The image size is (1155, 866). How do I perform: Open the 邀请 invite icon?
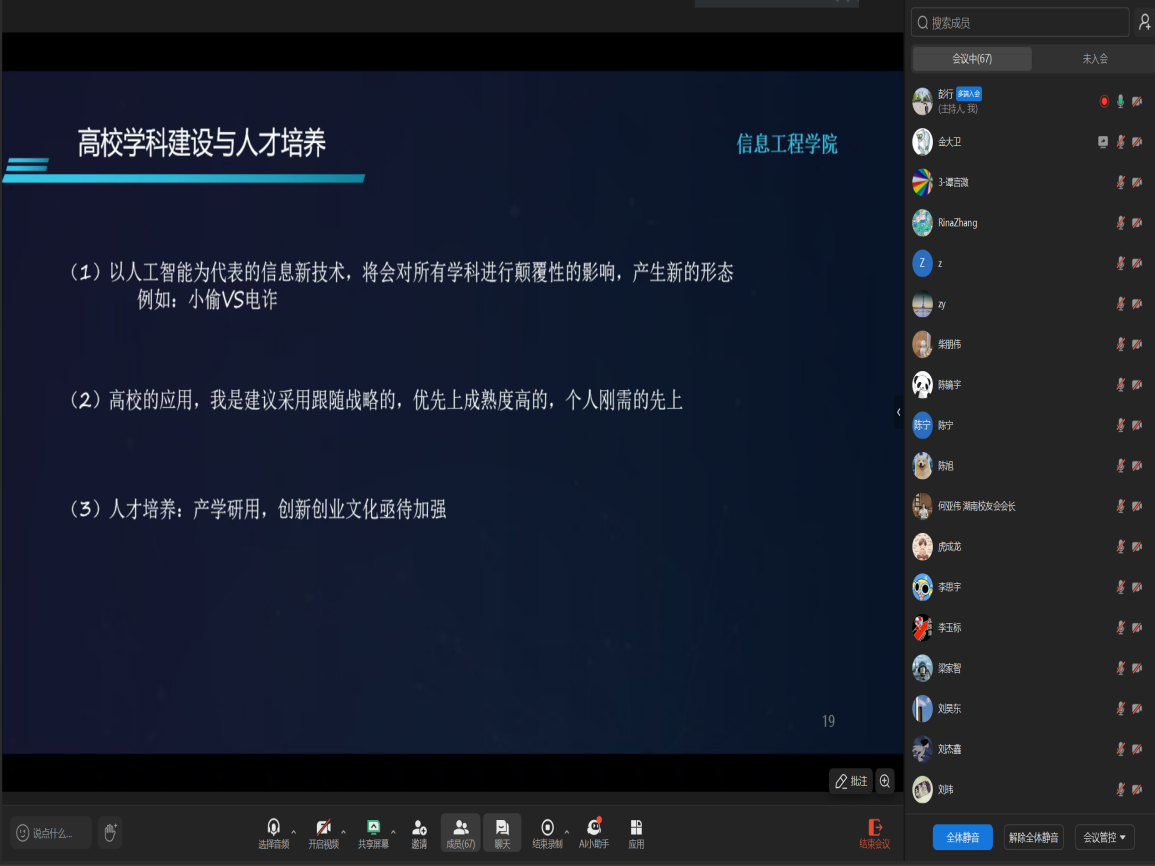(x=419, y=828)
